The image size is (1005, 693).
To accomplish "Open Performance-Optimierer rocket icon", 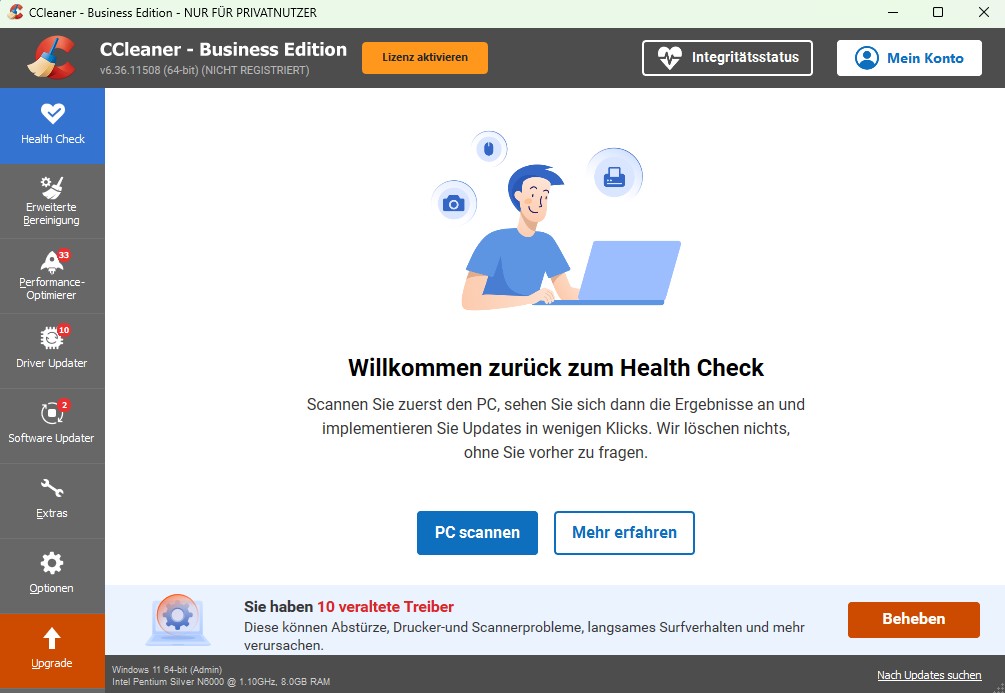I will [x=52, y=262].
